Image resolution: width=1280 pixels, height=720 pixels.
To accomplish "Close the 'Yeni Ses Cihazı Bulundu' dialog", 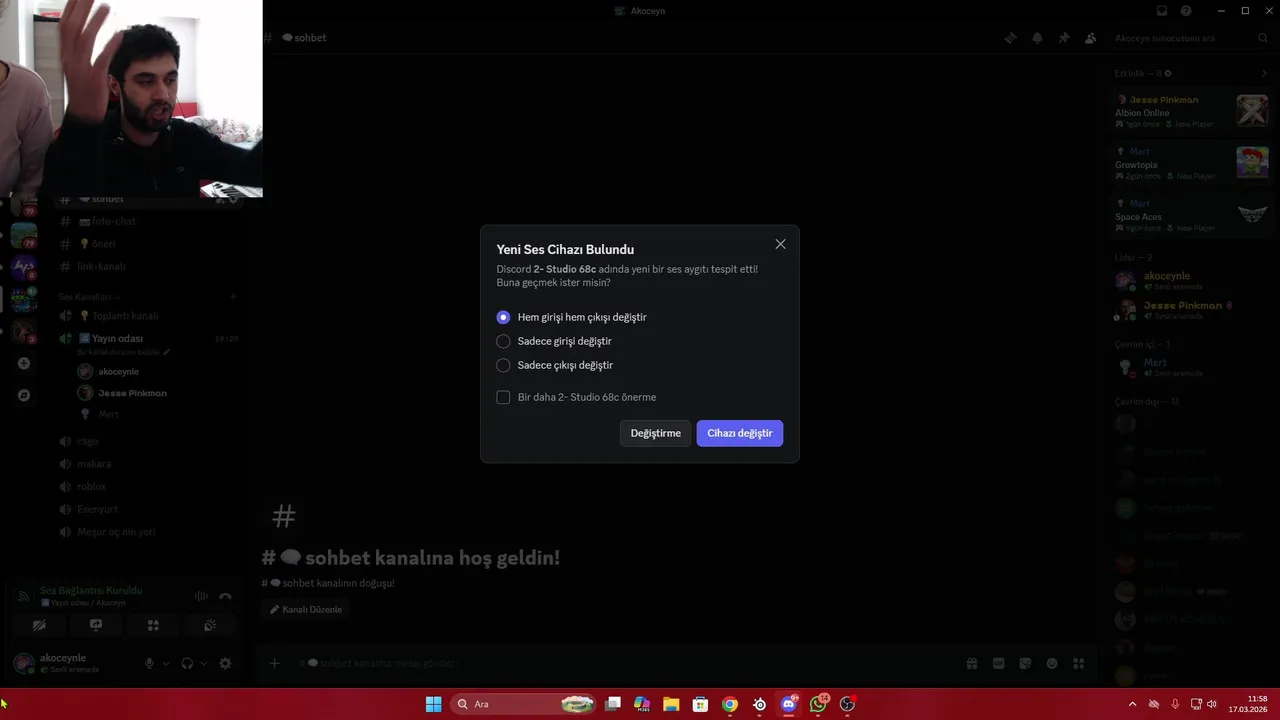I will click(x=780, y=244).
